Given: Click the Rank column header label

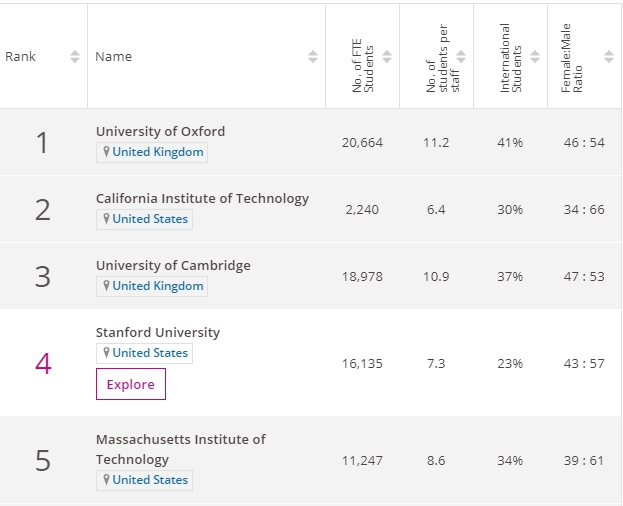Looking at the screenshot, I should [21, 57].
